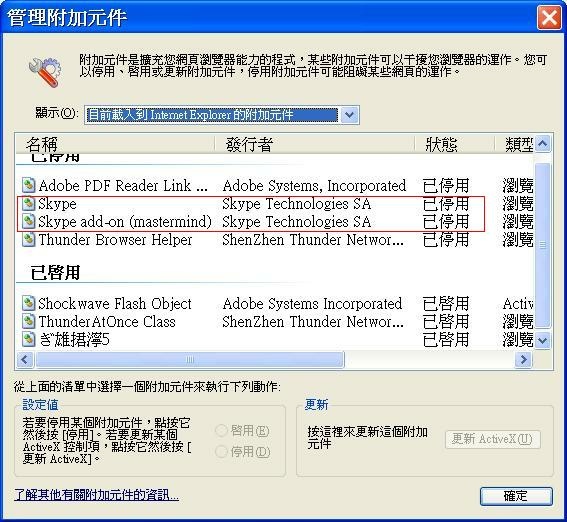Viewport: 567px width, 522px height.
Task: Sort by 發行者 column header
Action: pos(315,144)
